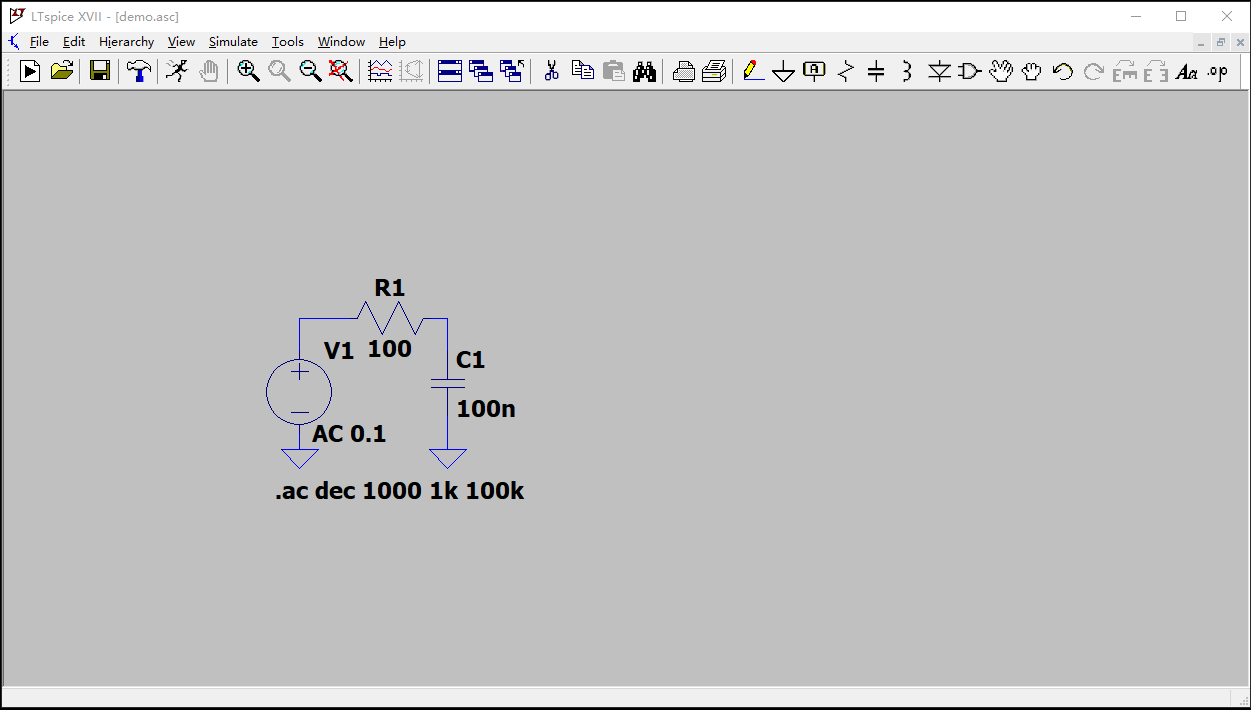Click the New Schematic toolbar icon

(x=31, y=71)
